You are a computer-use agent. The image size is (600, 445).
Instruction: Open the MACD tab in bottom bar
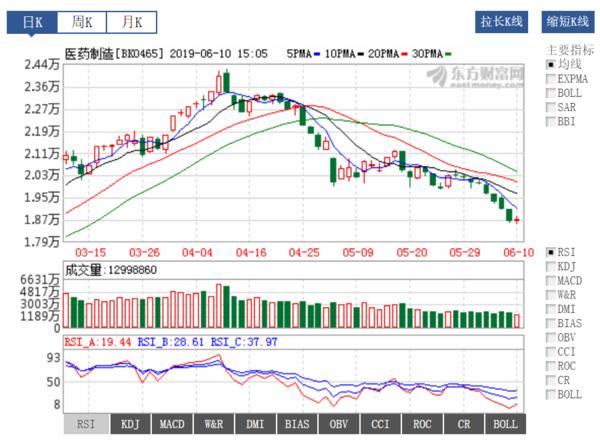point(172,424)
